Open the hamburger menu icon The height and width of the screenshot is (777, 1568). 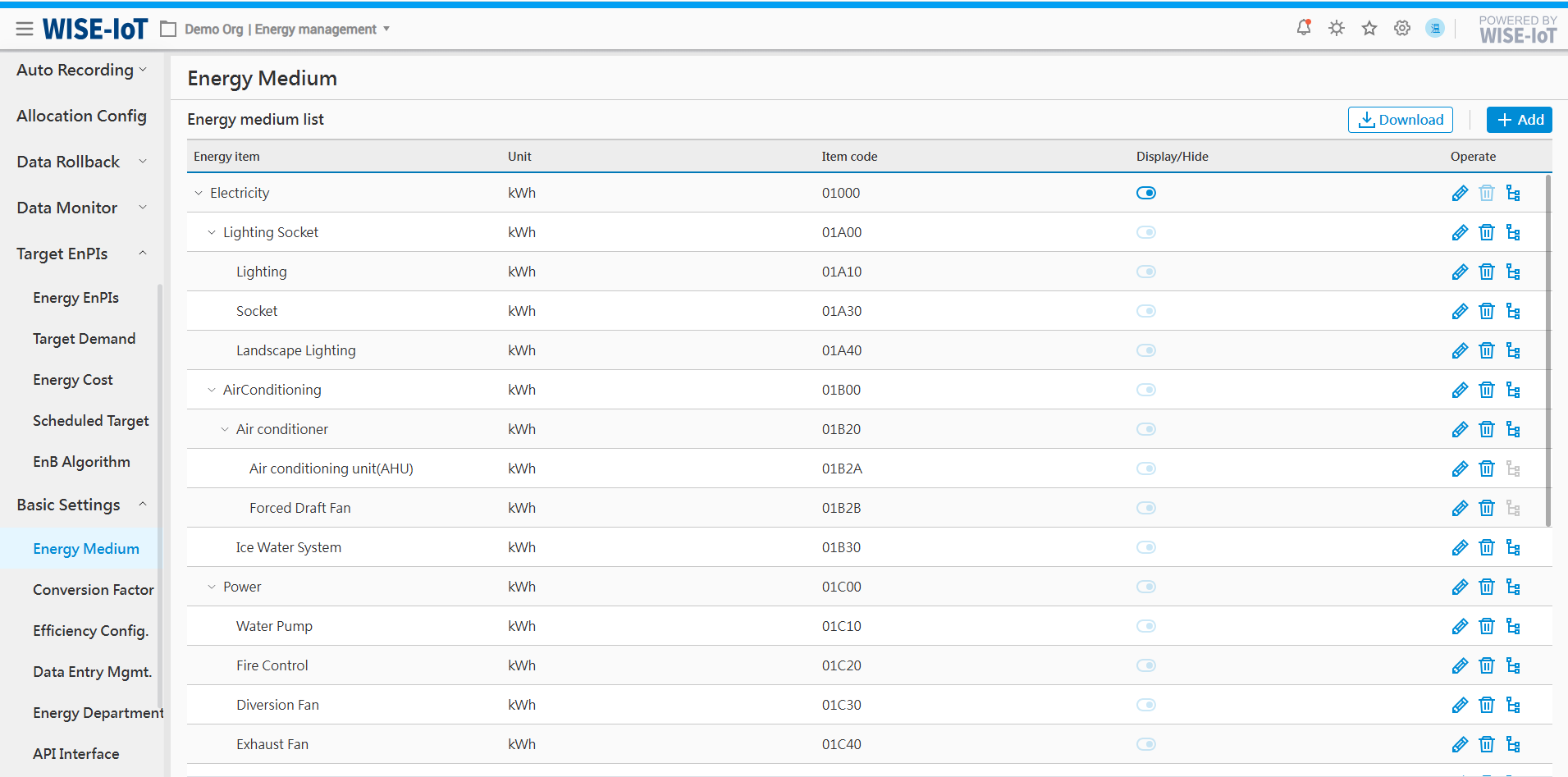tap(25, 30)
